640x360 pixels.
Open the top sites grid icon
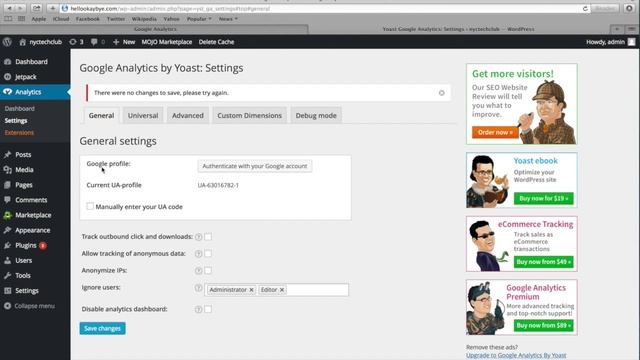[21, 19]
